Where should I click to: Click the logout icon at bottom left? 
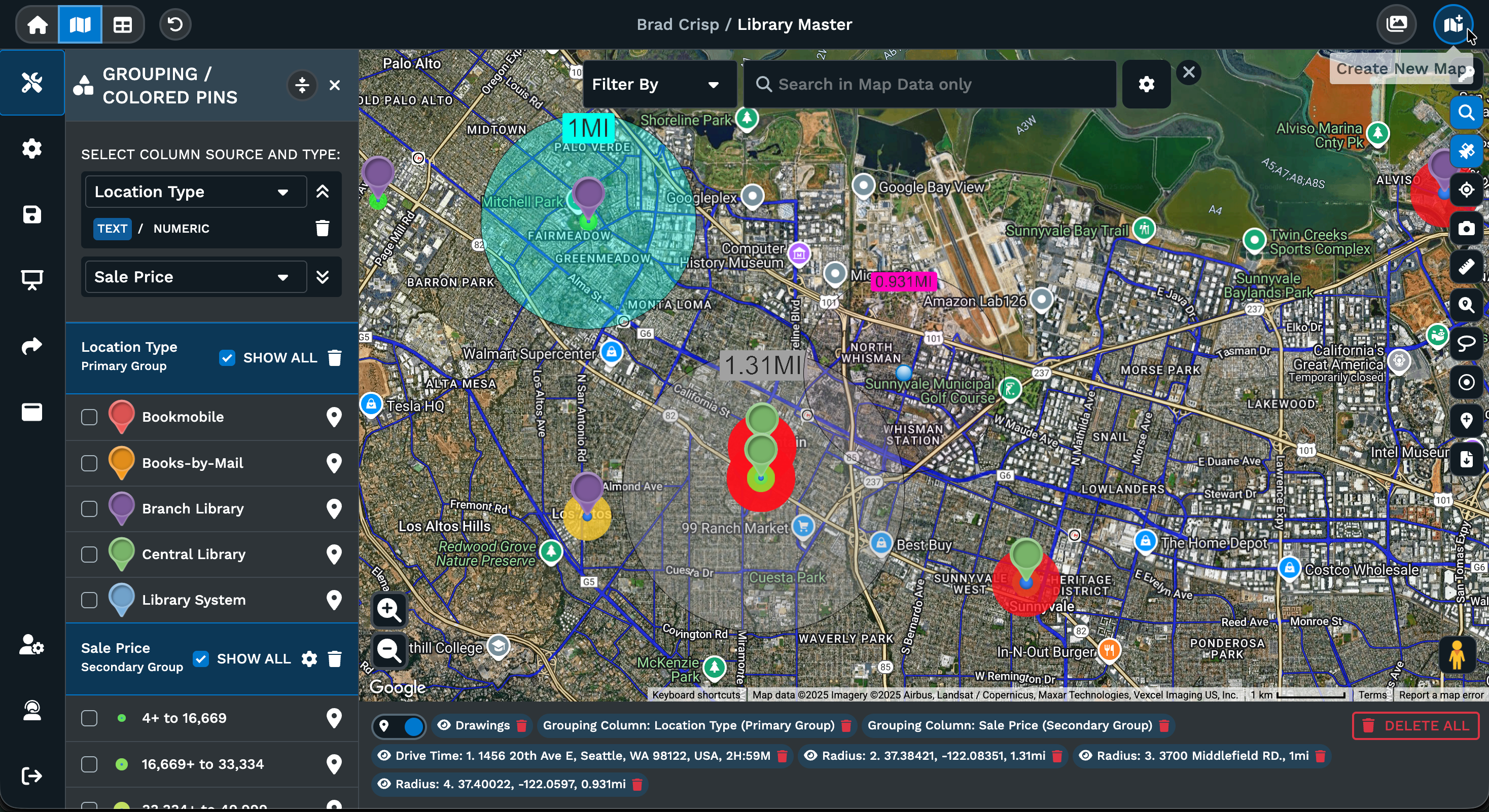pos(32,776)
